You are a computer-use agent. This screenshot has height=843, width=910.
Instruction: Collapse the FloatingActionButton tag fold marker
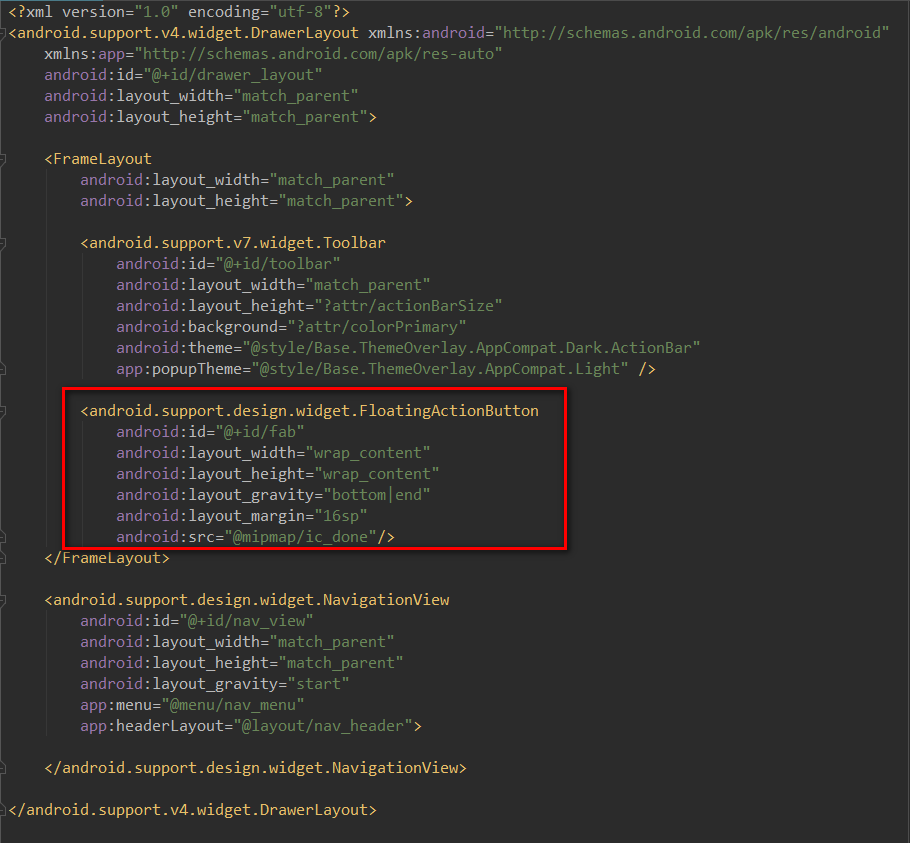pos(3,411)
